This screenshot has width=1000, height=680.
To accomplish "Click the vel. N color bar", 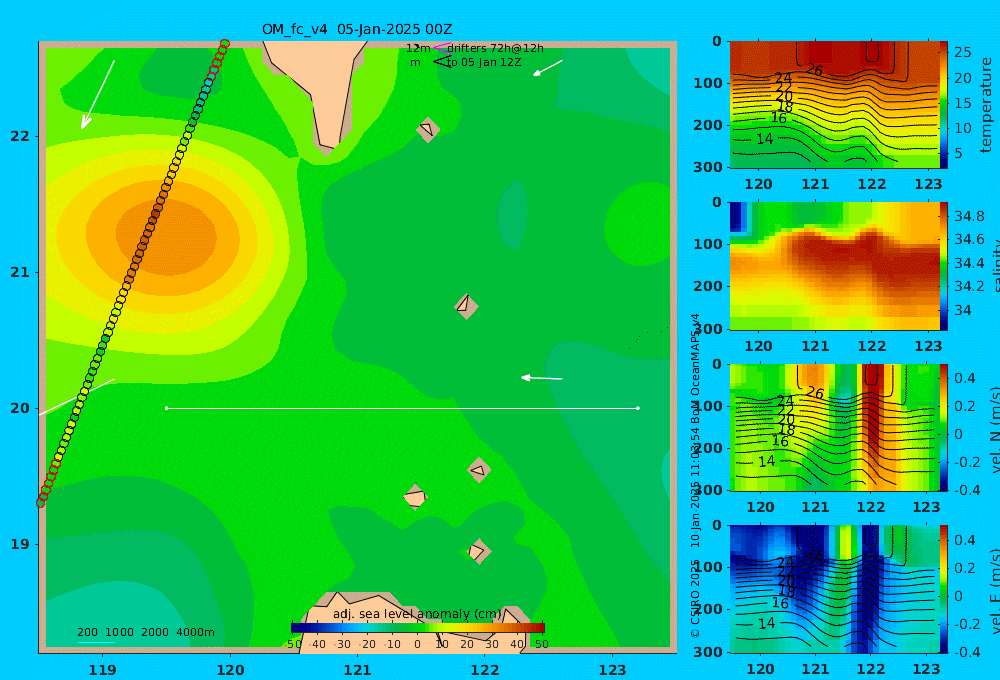I will (x=943, y=427).
